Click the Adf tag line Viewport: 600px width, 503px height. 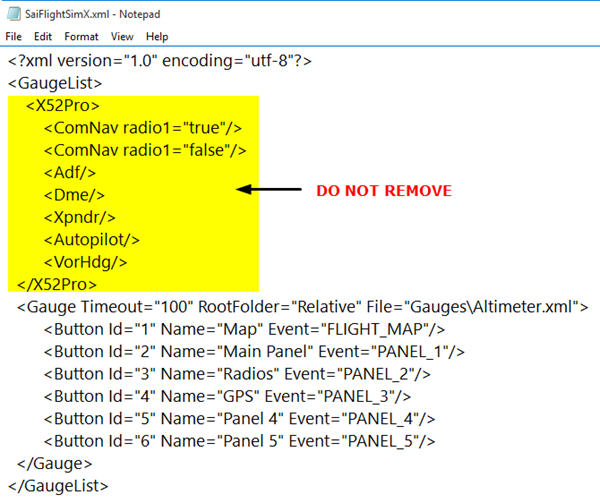pos(64,172)
